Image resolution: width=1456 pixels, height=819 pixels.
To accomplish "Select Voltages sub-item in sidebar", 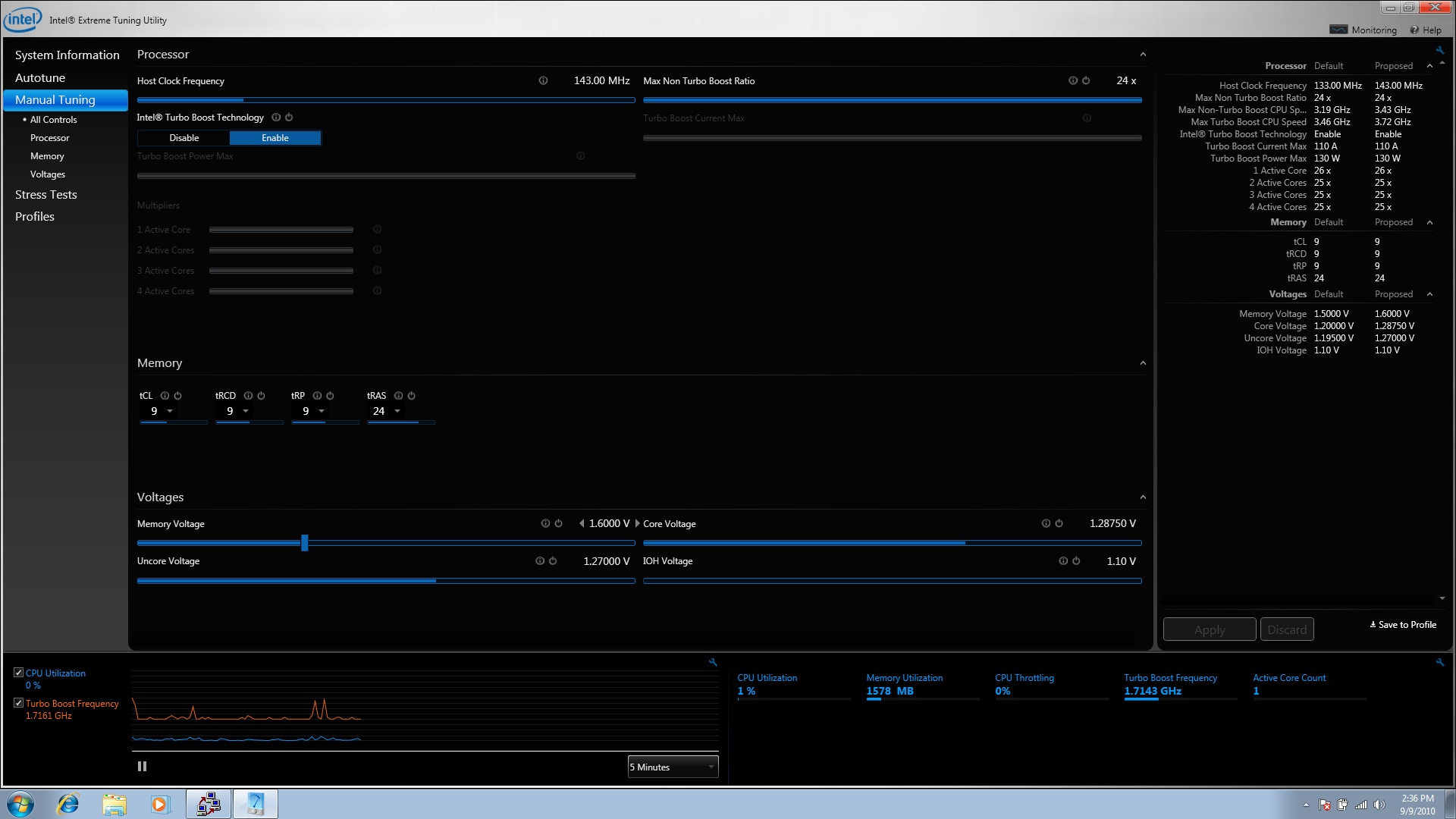I will pyautogui.click(x=48, y=174).
